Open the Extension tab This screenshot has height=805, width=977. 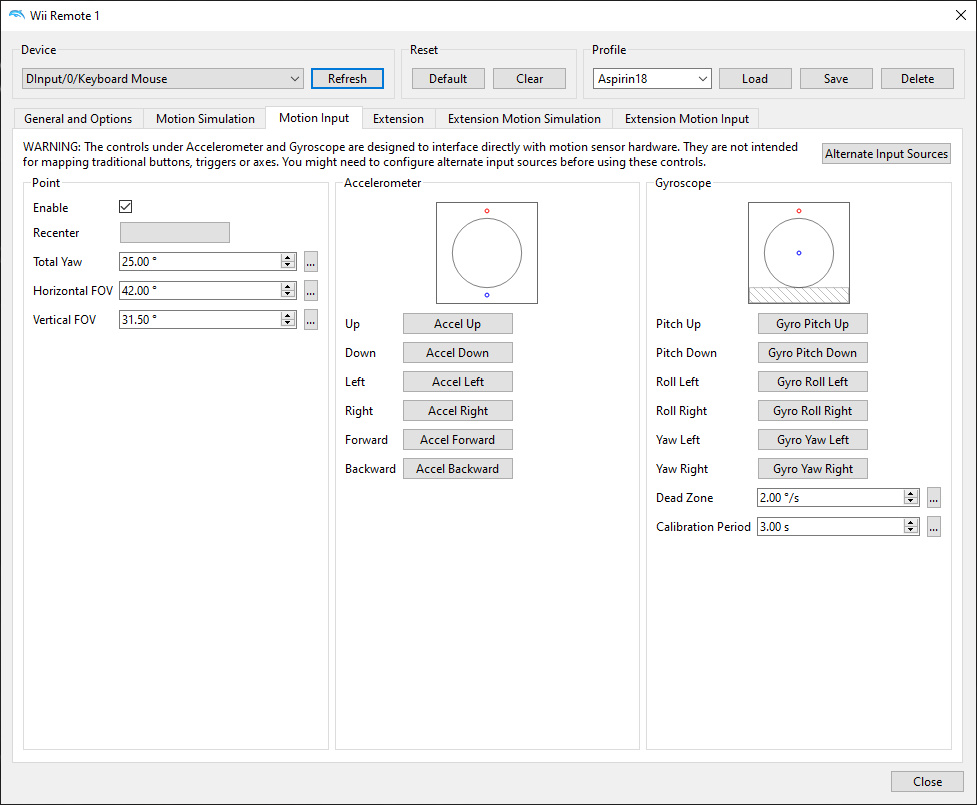398,119
